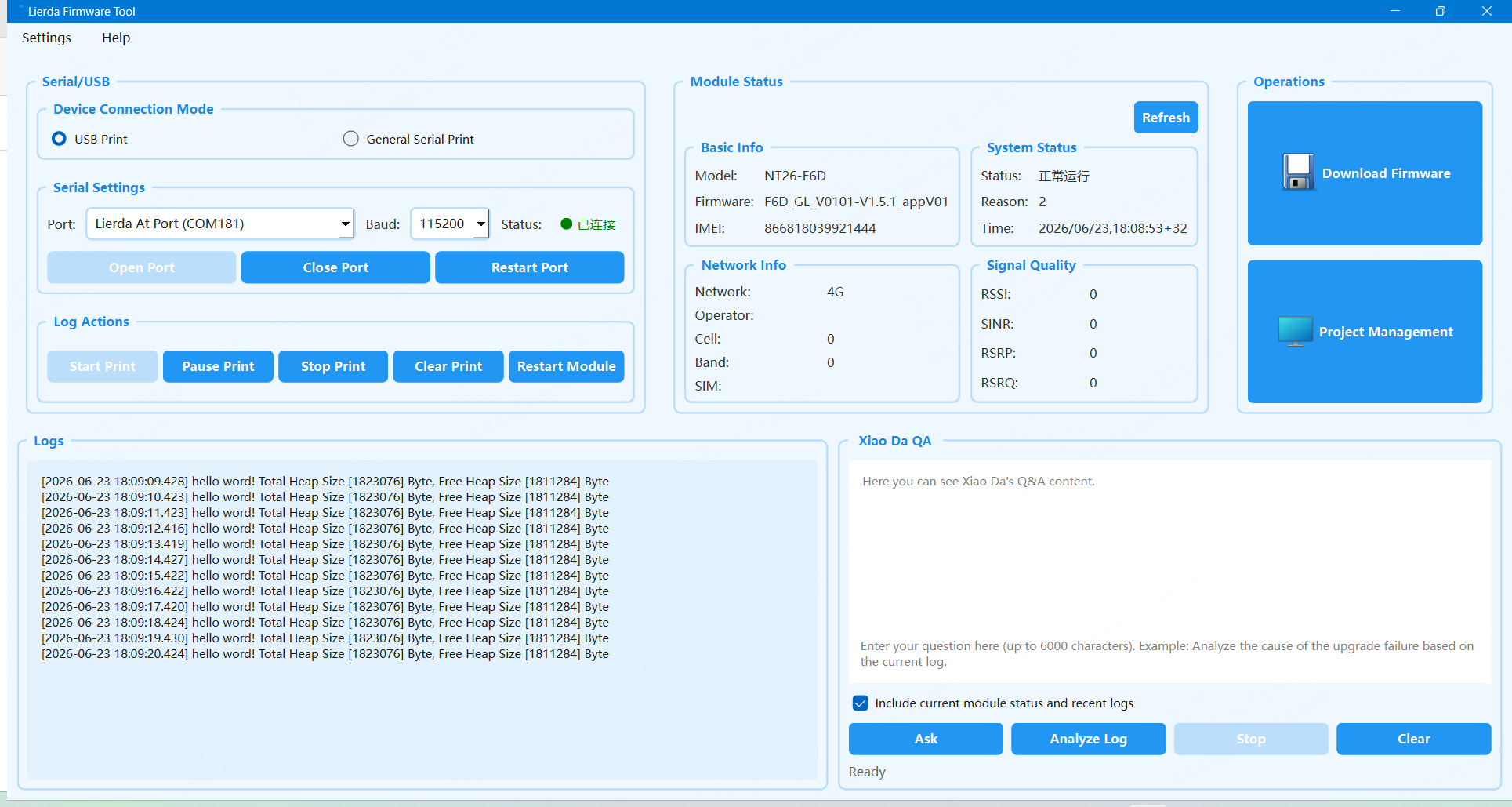Viewport: 1512px width, 807px height.
Task: Expand the Port selection dropdown arrow
Action: [345, 224]
